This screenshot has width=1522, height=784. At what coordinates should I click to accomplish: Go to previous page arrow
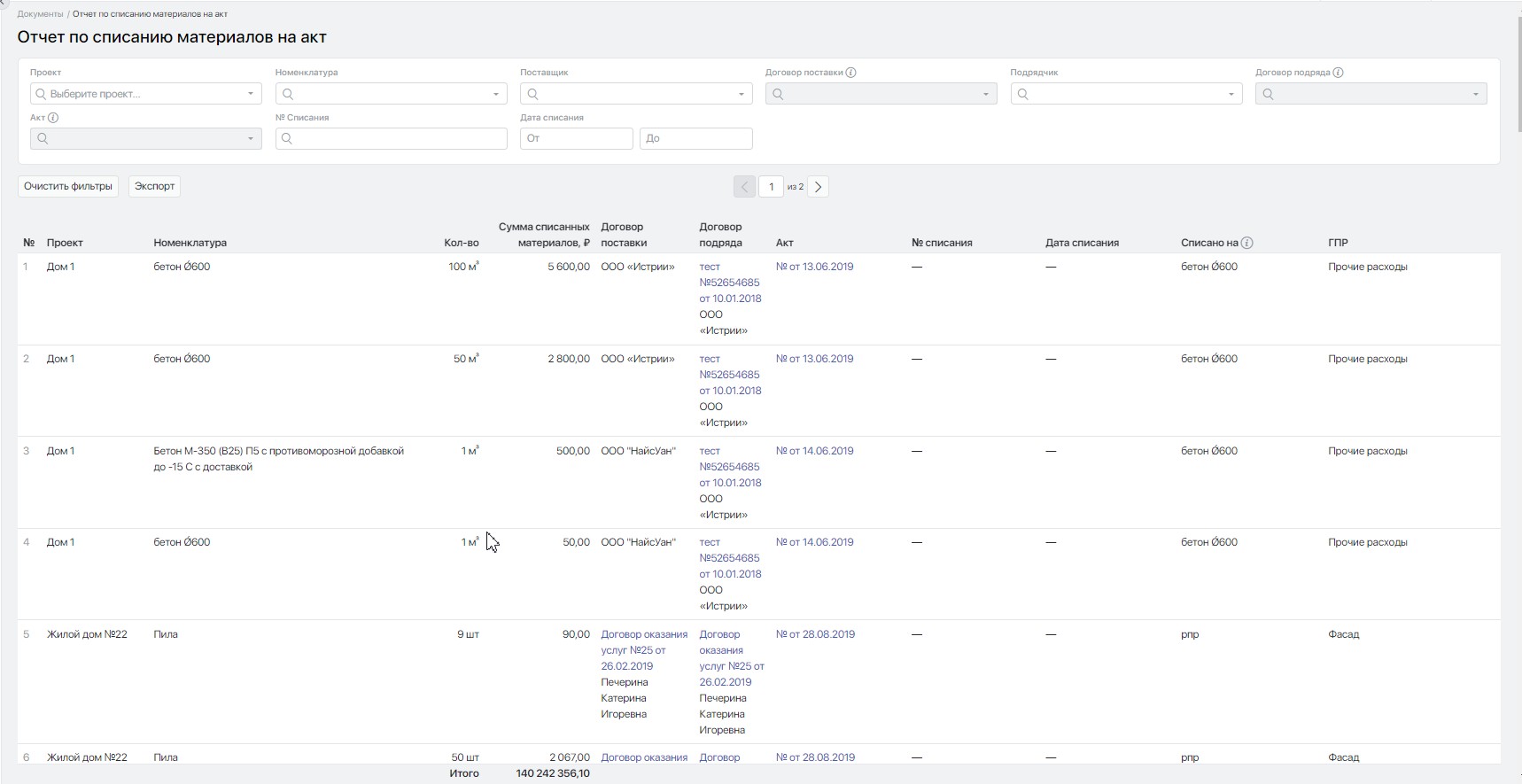click(x=744, y=187)
